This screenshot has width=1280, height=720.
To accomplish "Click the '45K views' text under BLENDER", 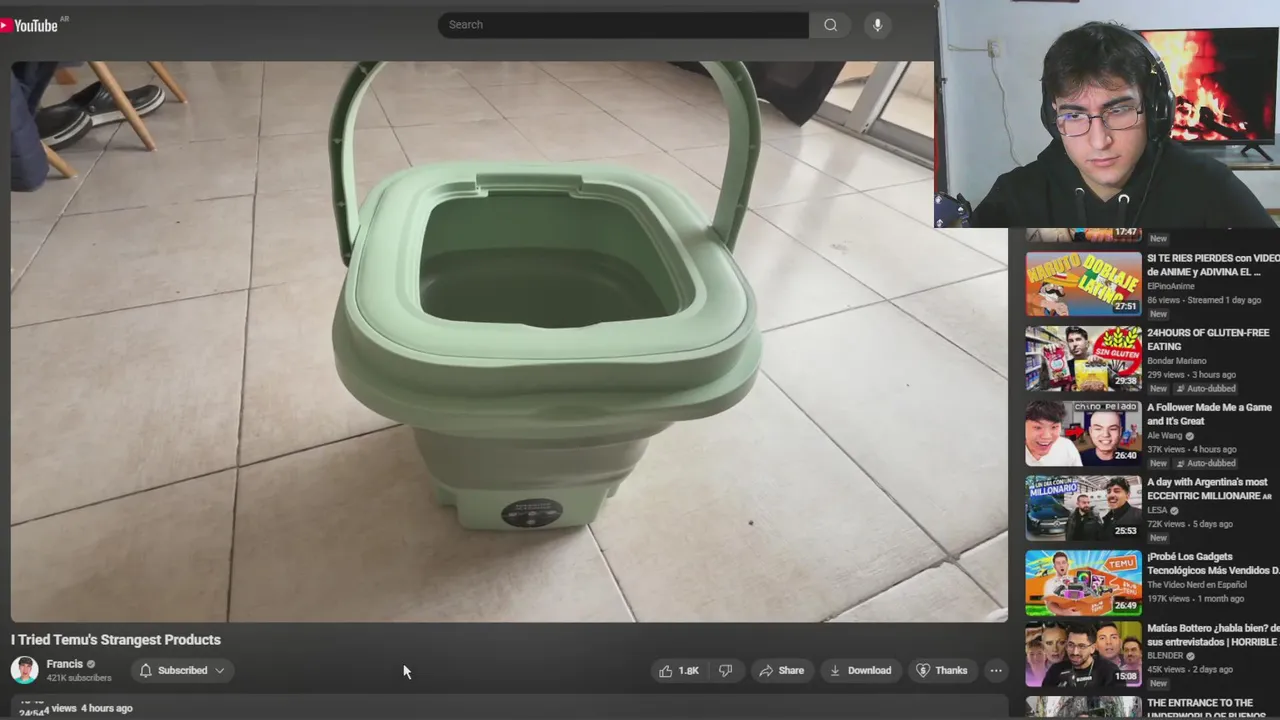I will point(1166,670).
